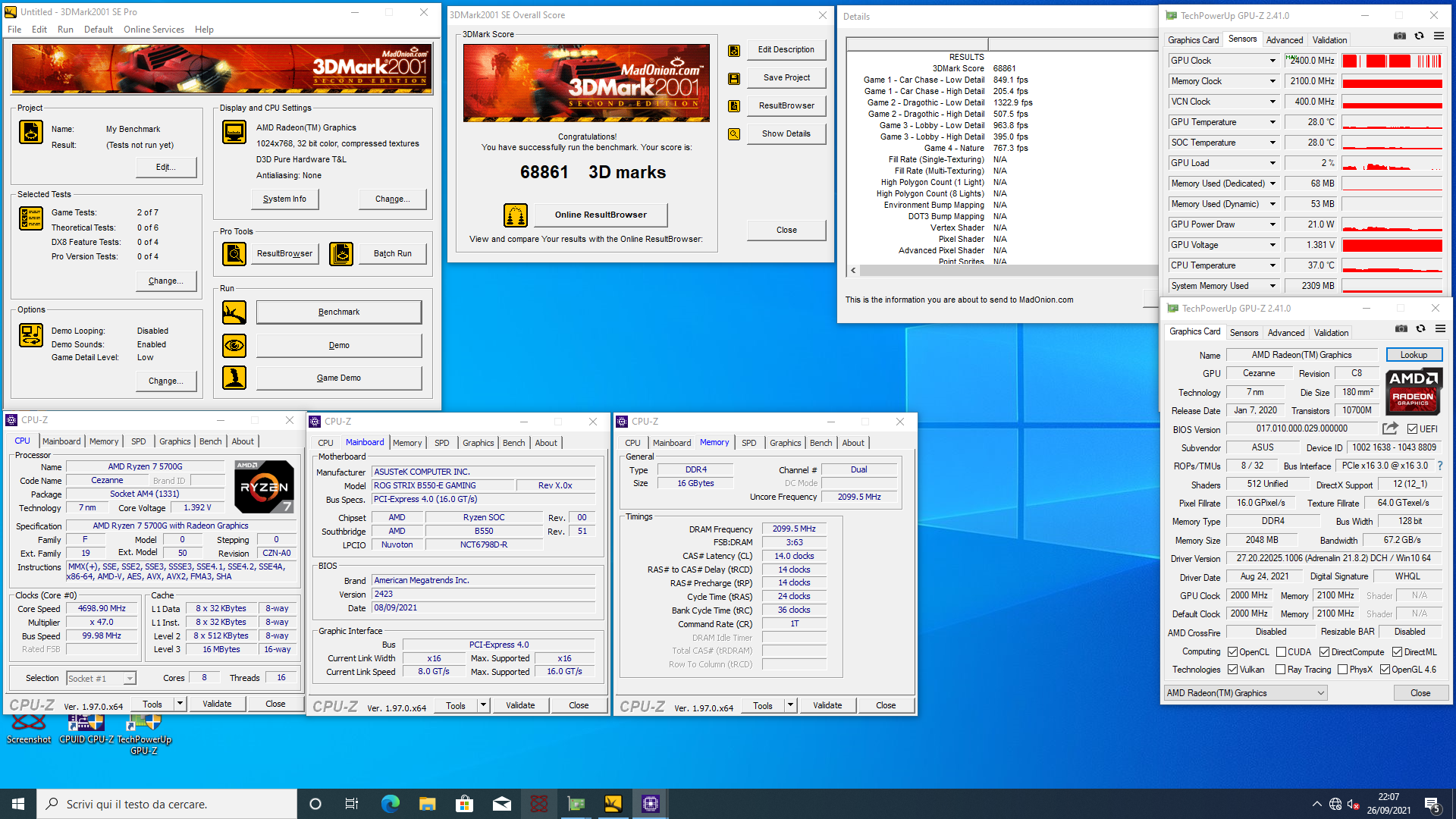This screenshot has height=819, width=1456.
Task: Click the Demo eye icon
Action: (234, 345)
